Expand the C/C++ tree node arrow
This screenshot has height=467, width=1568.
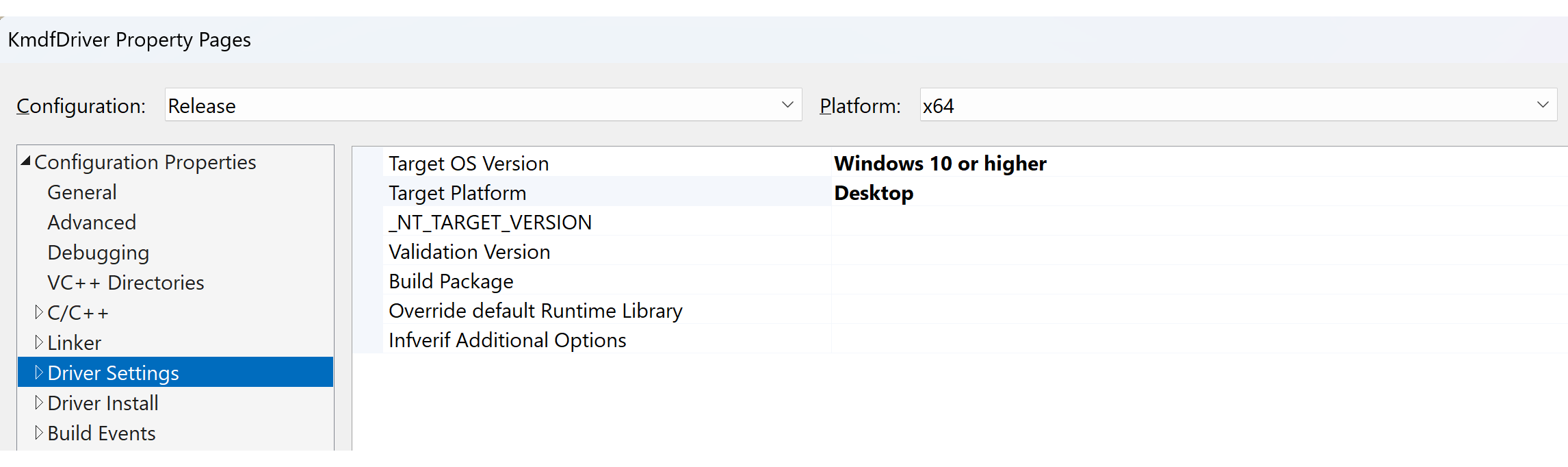(x=39, y=312)
